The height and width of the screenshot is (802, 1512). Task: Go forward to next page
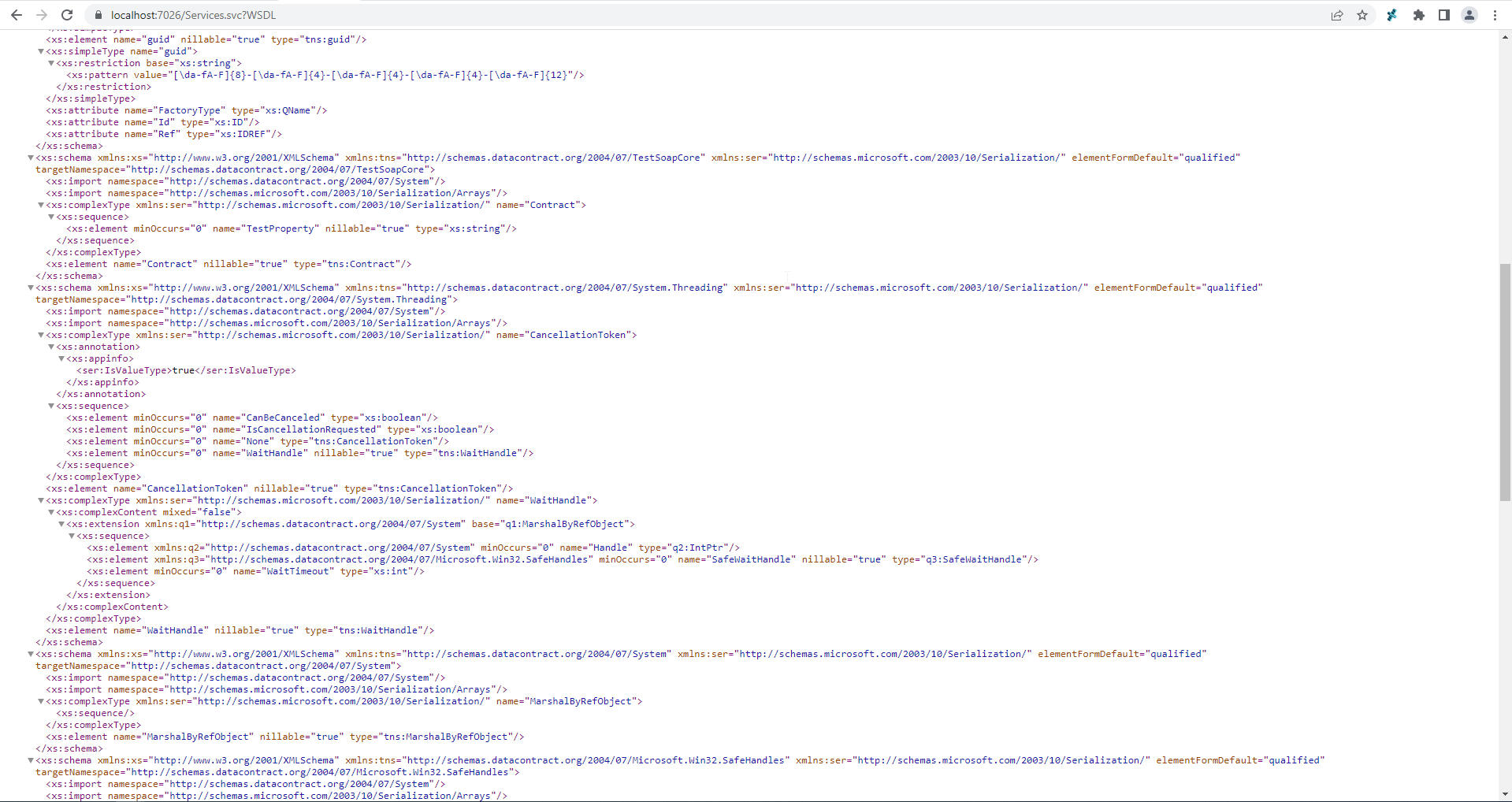coord(42,15)
